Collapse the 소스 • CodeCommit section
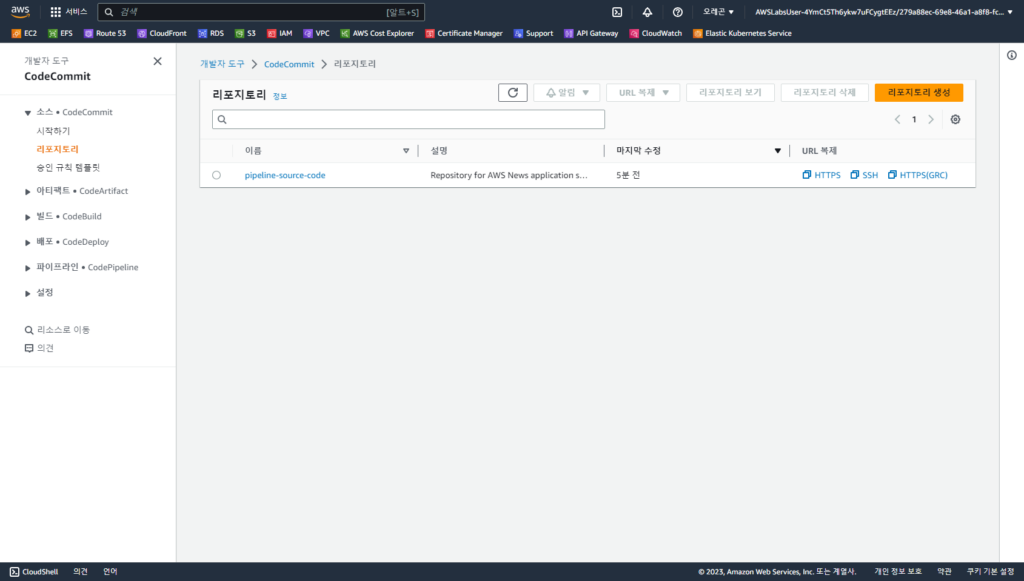1024x581 pixels. pyautogui.click(x=27, y=113)
